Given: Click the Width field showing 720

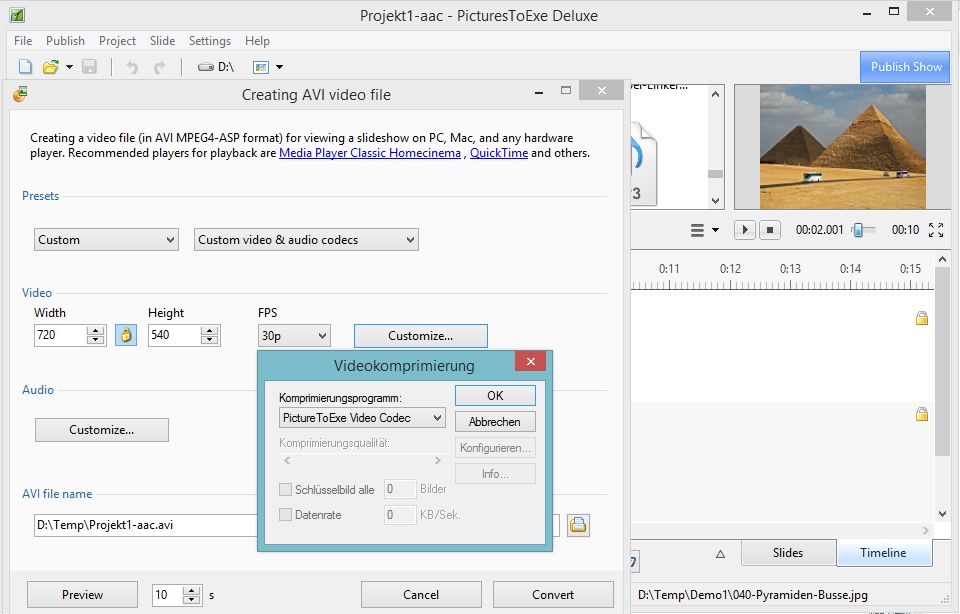Looking at the screenshot, I should (60, 335).
